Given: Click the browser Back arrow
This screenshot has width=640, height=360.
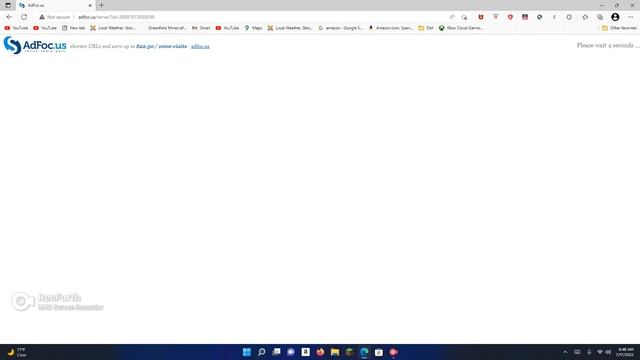Looking at the screenshot, I should tap(9, 17).
